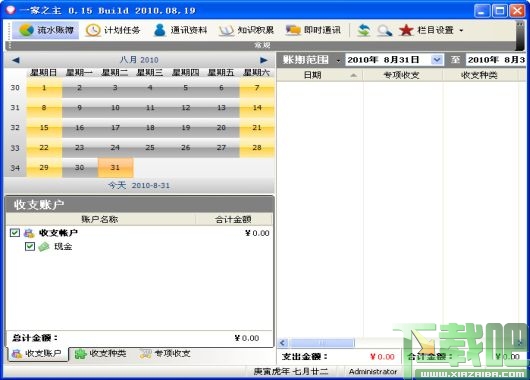
Task: Switch to the 专项收支 tab
Action: pyautogui.click(x=165, y=354)
